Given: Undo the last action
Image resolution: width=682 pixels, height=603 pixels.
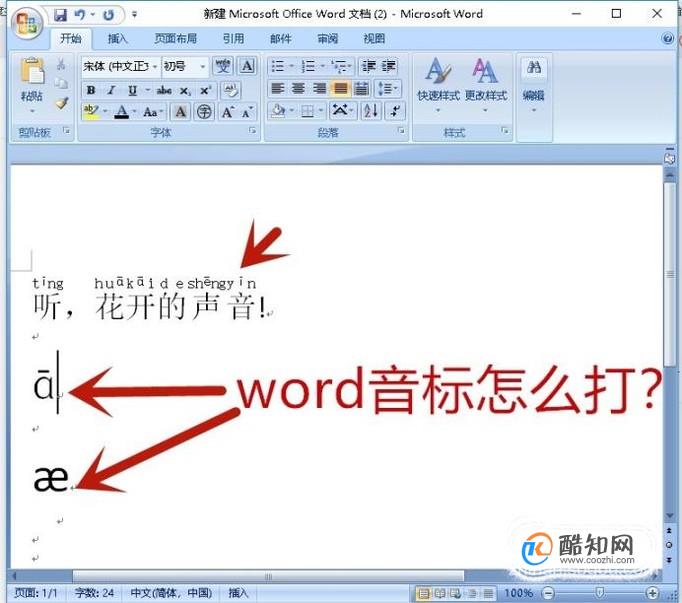Looking at the screenshot, I should (80, 15).
